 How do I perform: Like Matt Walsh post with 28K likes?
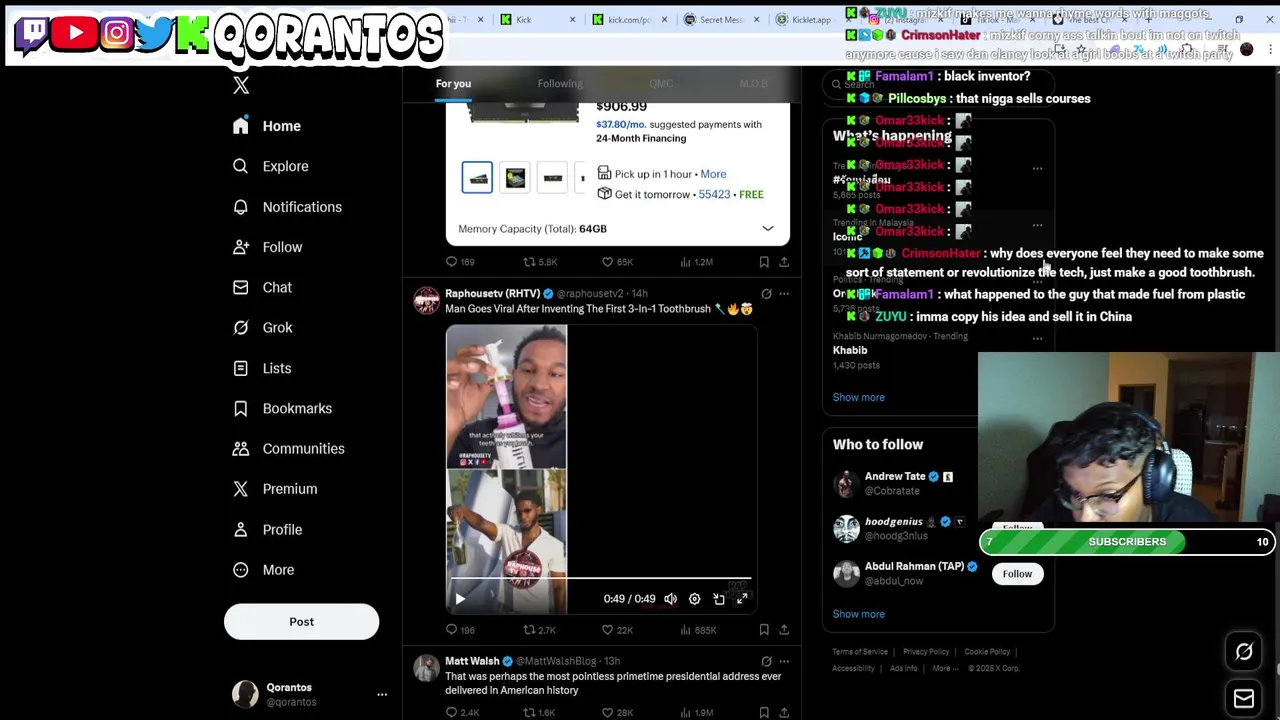click(617, 712)
